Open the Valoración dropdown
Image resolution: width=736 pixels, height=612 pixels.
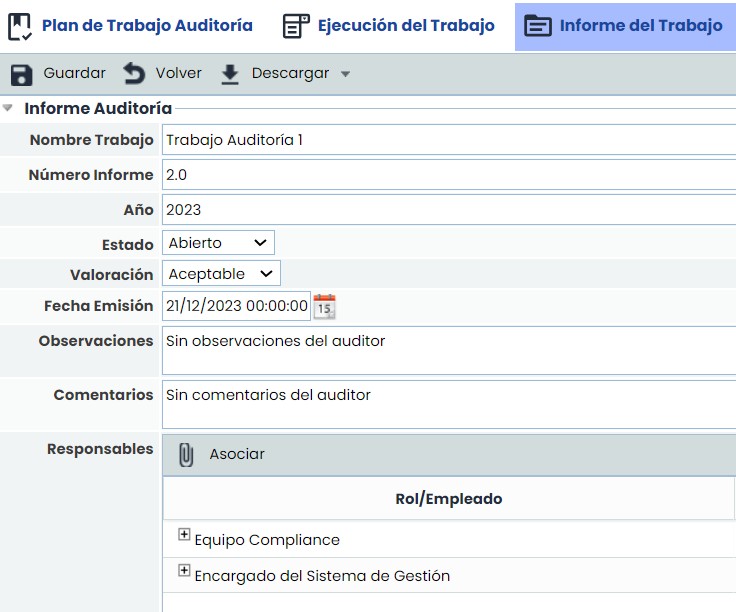click(x=221, y=274)
